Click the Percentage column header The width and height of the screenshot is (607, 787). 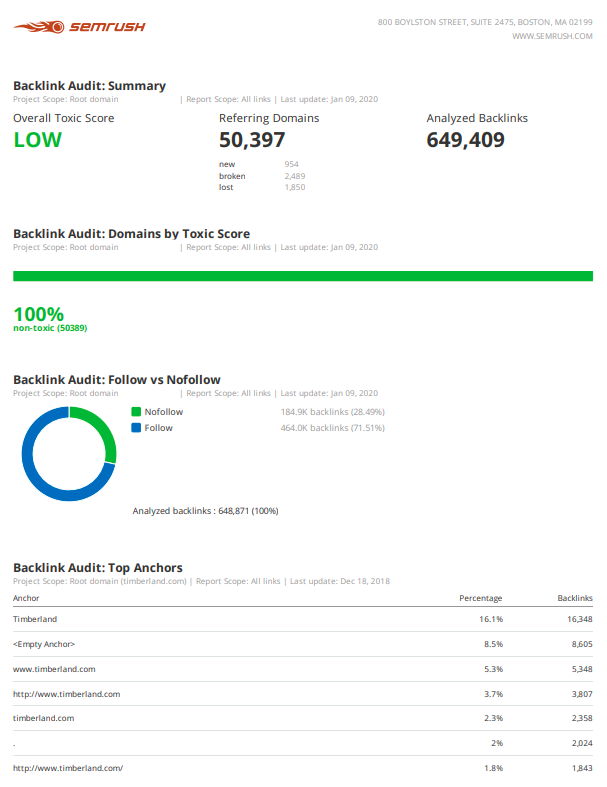(x=480, y=598)
